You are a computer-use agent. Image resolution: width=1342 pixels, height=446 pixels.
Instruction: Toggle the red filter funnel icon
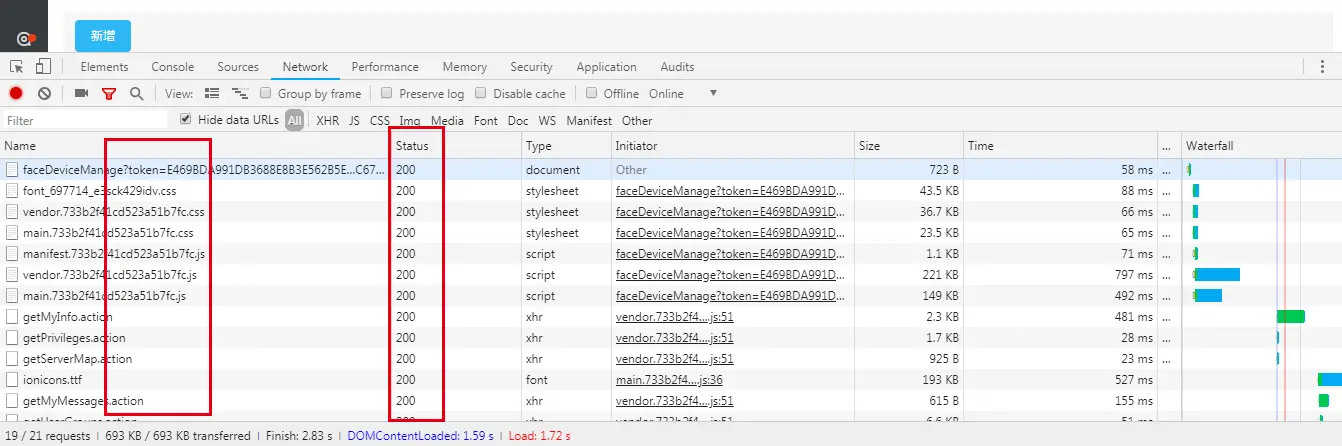pyautogui.click(x=109, y=93)
